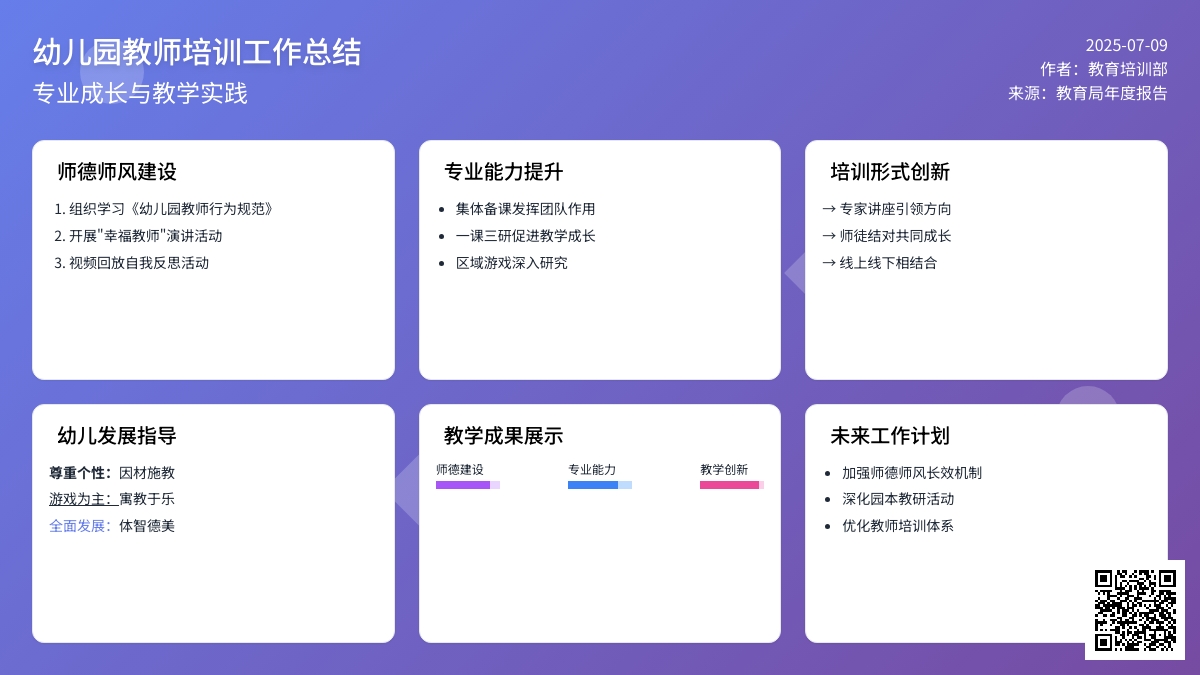The image size is (1200, 675).
Task: Click bullet 集体备课发挥团队作用
Action: [526, 209]
